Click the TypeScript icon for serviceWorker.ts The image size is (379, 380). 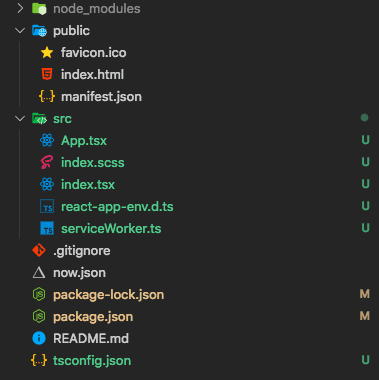[47, 228]
